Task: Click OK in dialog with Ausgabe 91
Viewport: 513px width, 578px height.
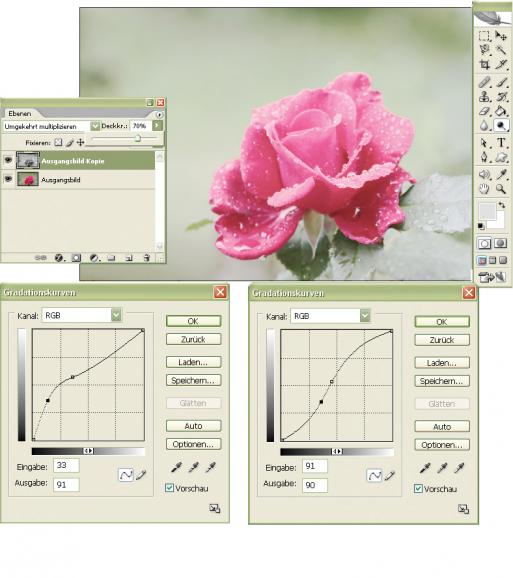Action: tap(193, 321)
